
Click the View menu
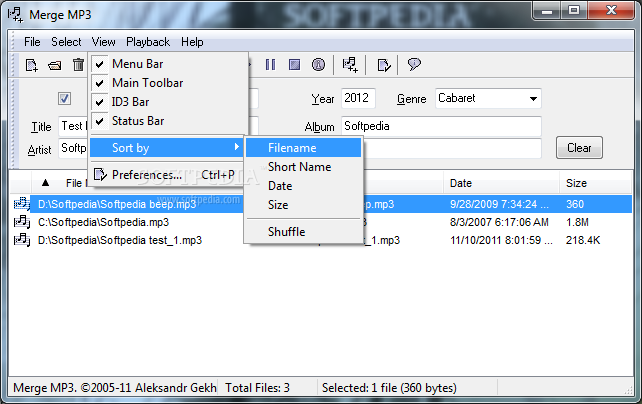tap(103, 42)
